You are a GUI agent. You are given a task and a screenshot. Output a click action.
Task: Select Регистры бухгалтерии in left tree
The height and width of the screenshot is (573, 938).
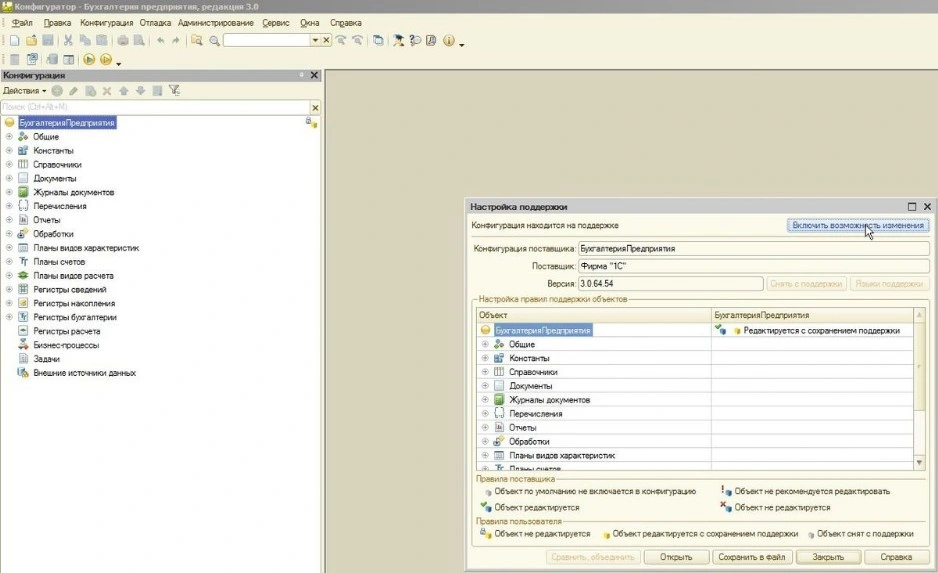pyautogui.click(x=73, y=317)
